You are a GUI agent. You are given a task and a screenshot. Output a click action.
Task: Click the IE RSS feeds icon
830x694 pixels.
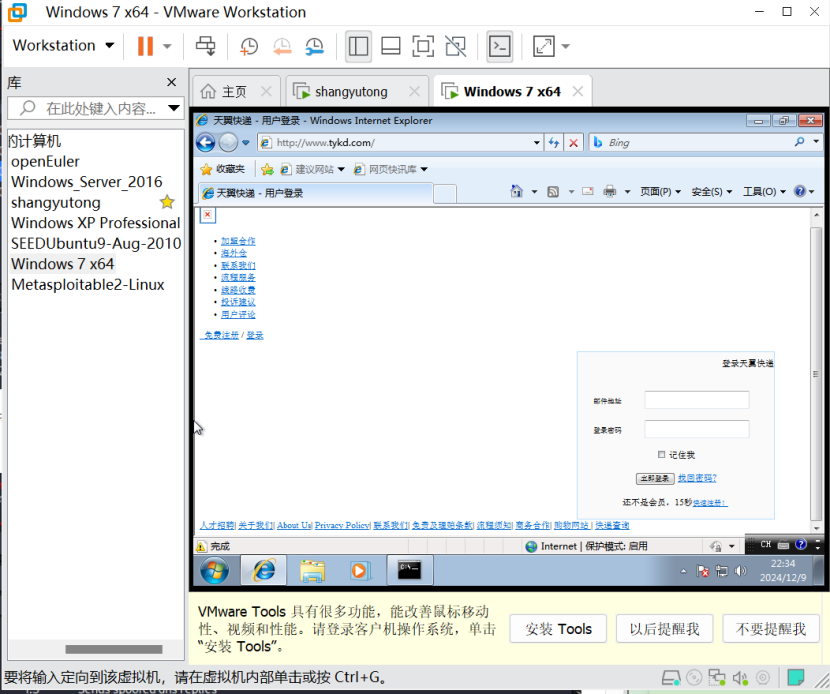point(553,192)
